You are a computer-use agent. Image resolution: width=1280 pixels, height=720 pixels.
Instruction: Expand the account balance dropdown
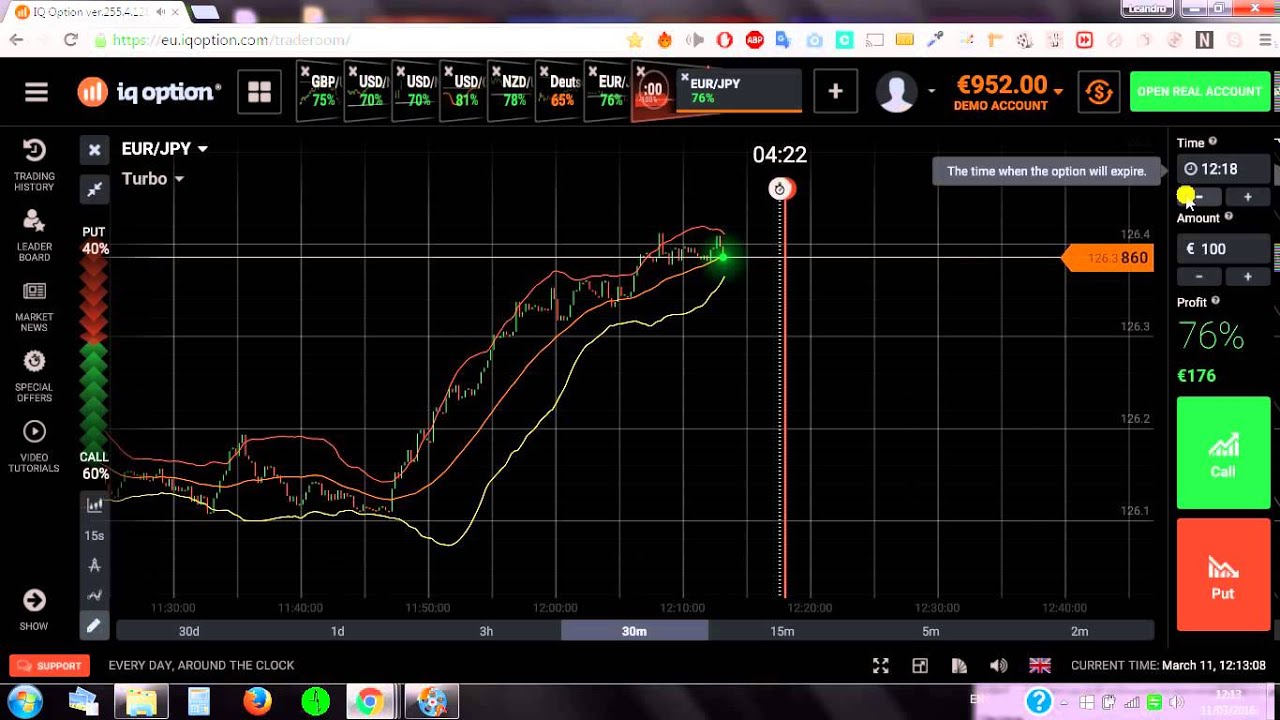click(1058, 92)
